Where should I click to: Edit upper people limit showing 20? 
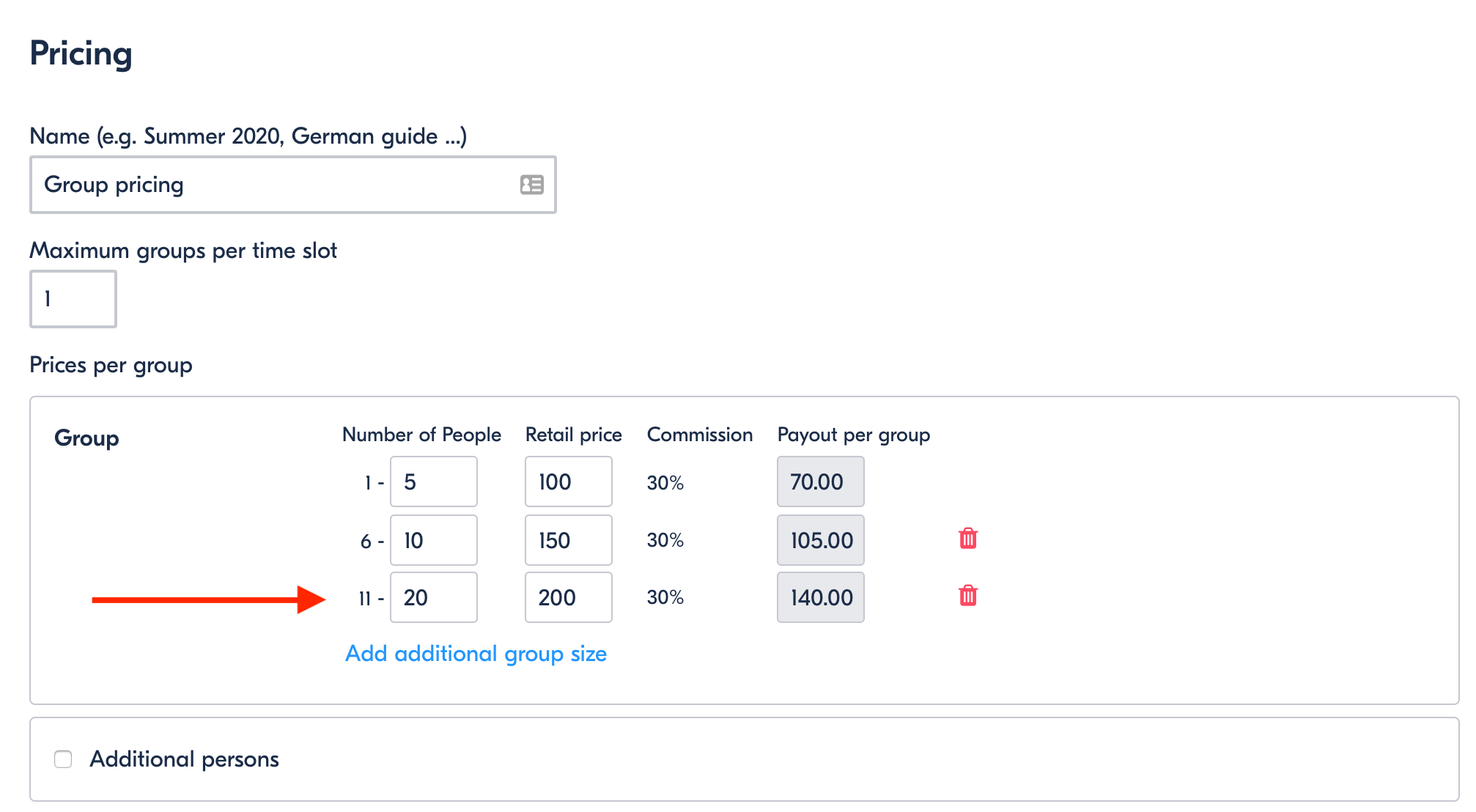point(434,597)
